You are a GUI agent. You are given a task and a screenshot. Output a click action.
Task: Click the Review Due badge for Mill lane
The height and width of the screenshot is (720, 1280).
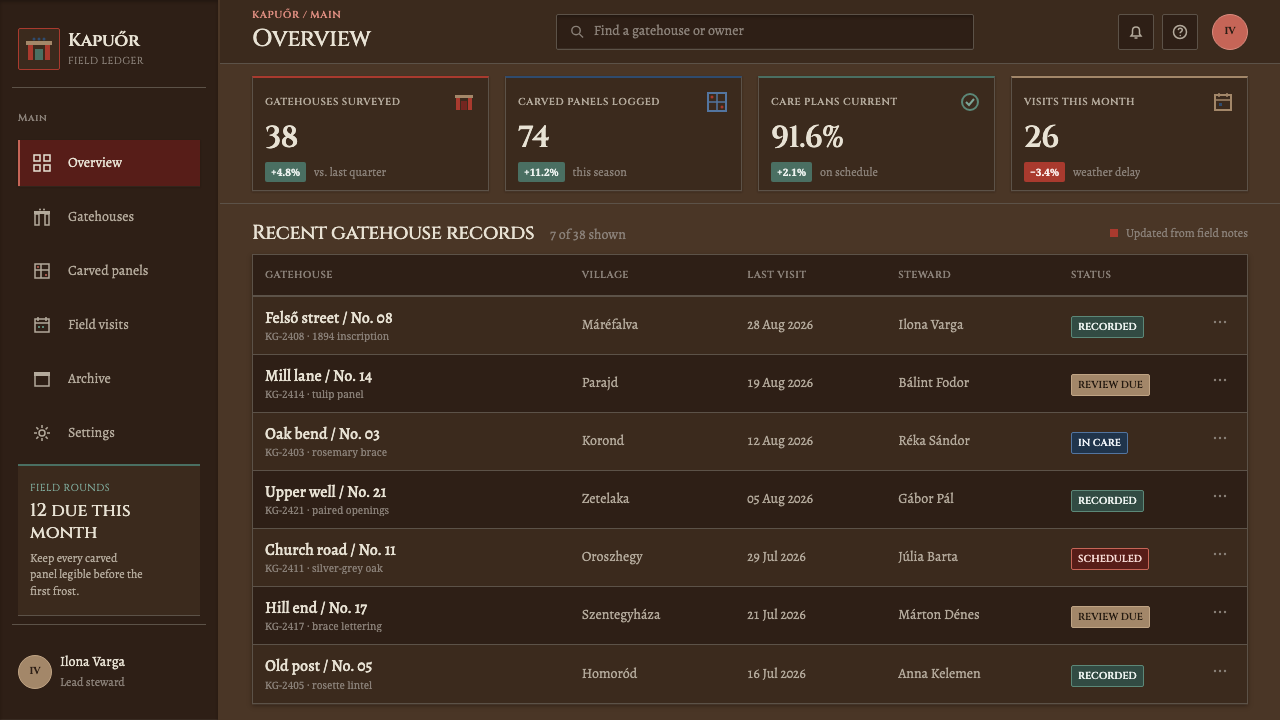(x=1110, y=385)
